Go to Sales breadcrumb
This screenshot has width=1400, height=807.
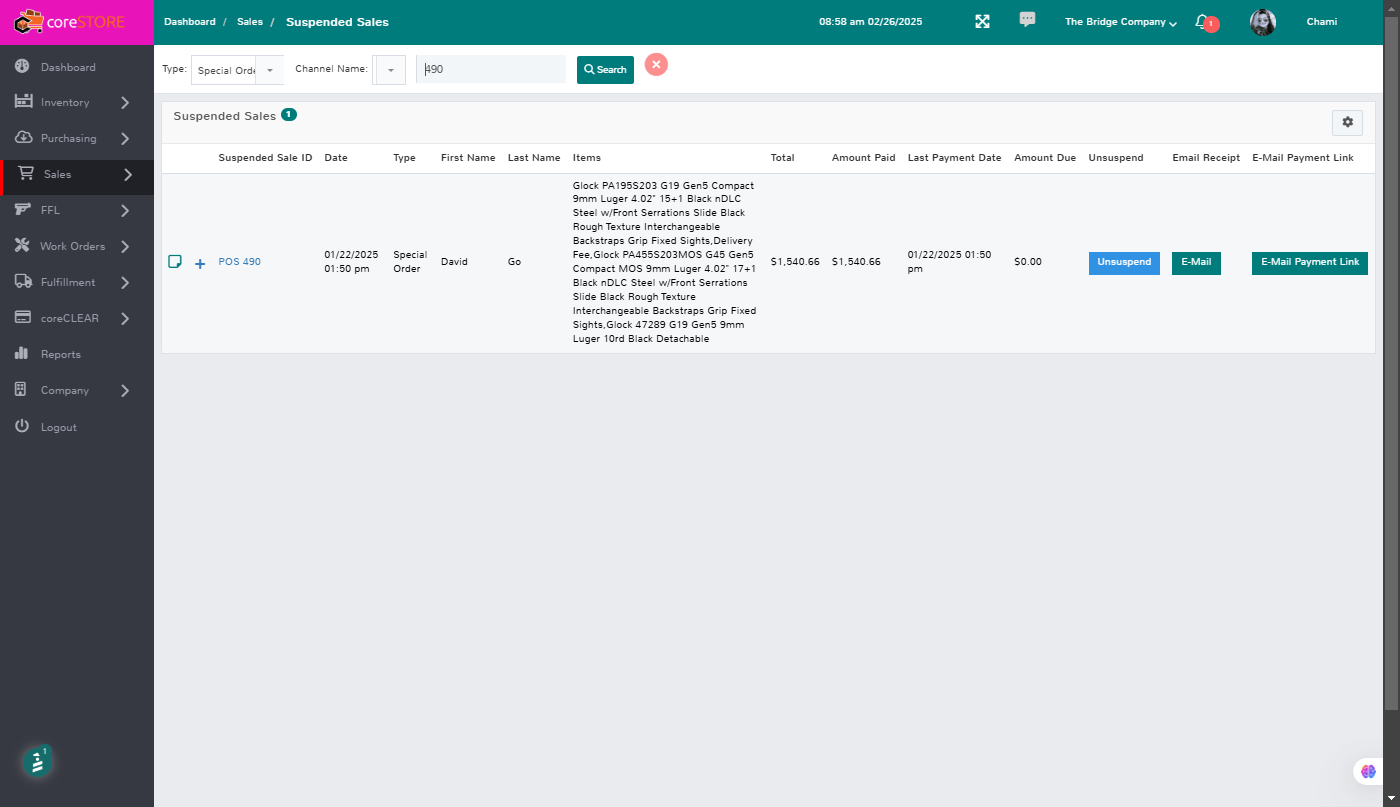(x=250, y=22)
